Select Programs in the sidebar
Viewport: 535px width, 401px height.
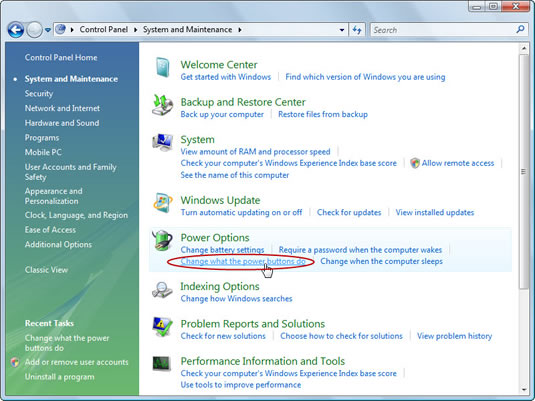(42, 138)
